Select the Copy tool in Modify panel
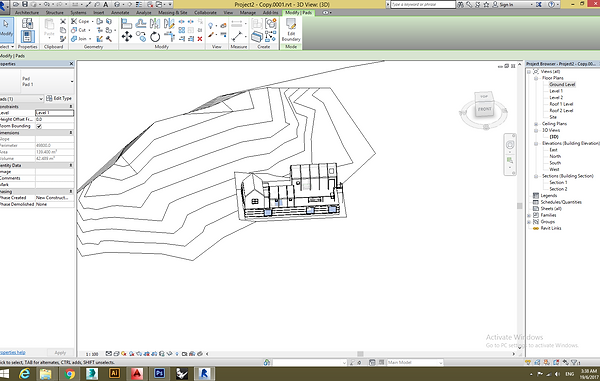This screenshot has width=600, height=381. coord(141,37)
